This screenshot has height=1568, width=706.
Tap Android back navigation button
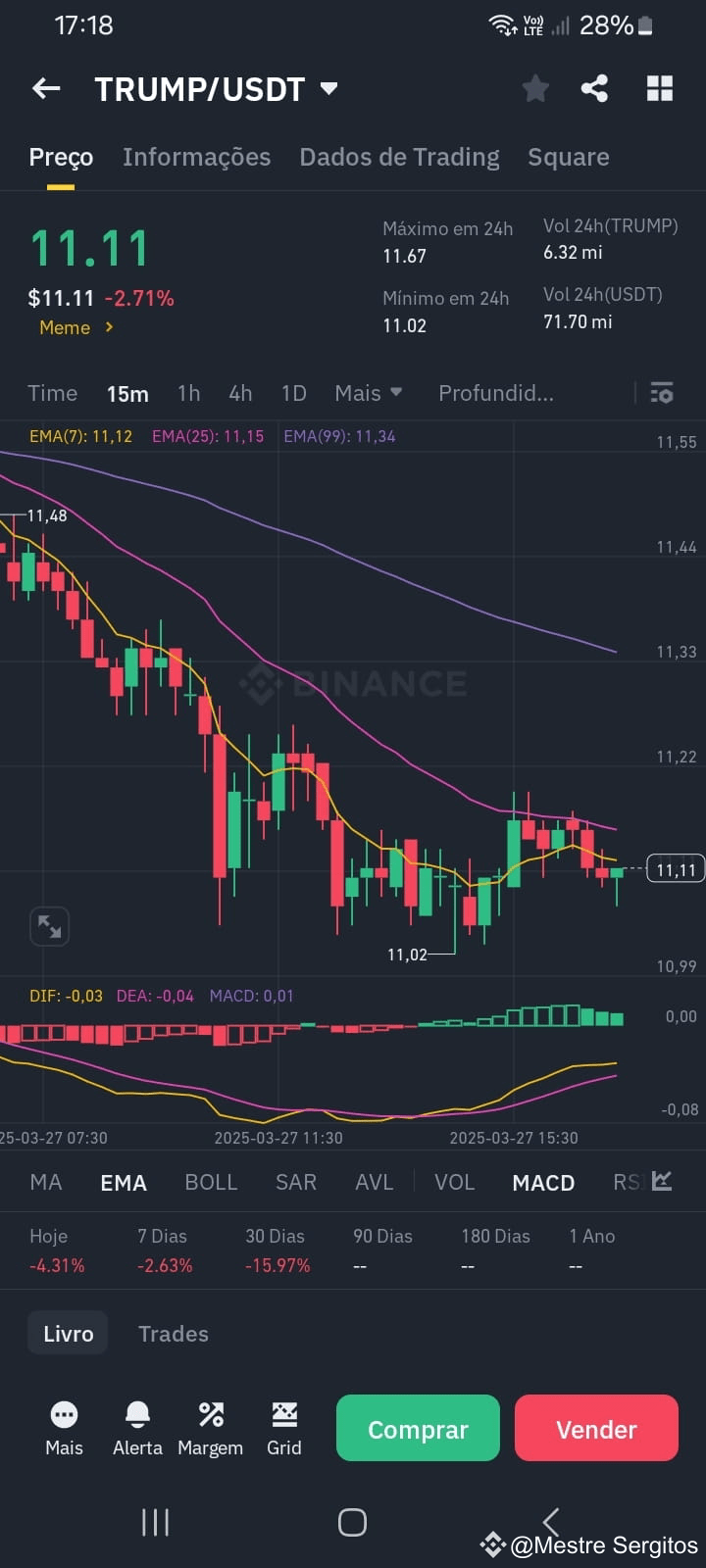coord(551,1522)
